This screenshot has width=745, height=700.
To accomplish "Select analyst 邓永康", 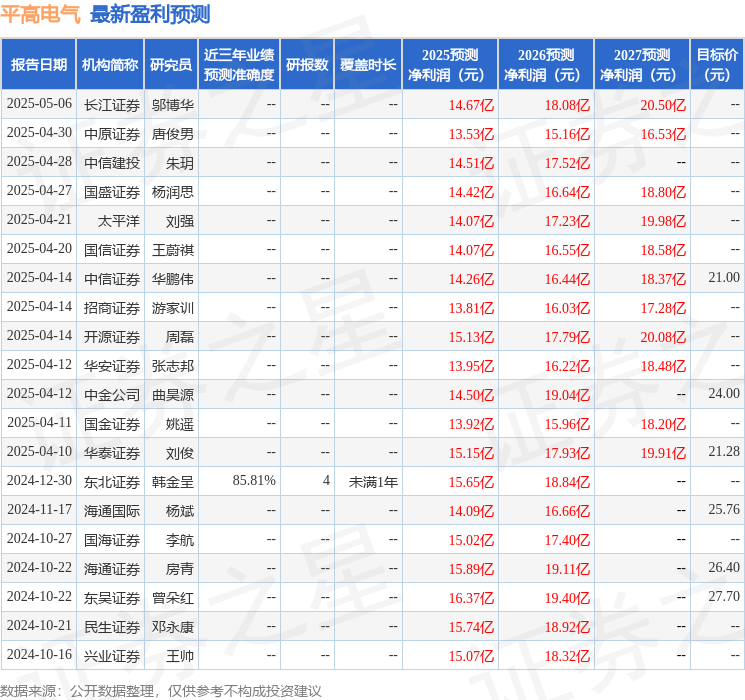I will (172, 627).
